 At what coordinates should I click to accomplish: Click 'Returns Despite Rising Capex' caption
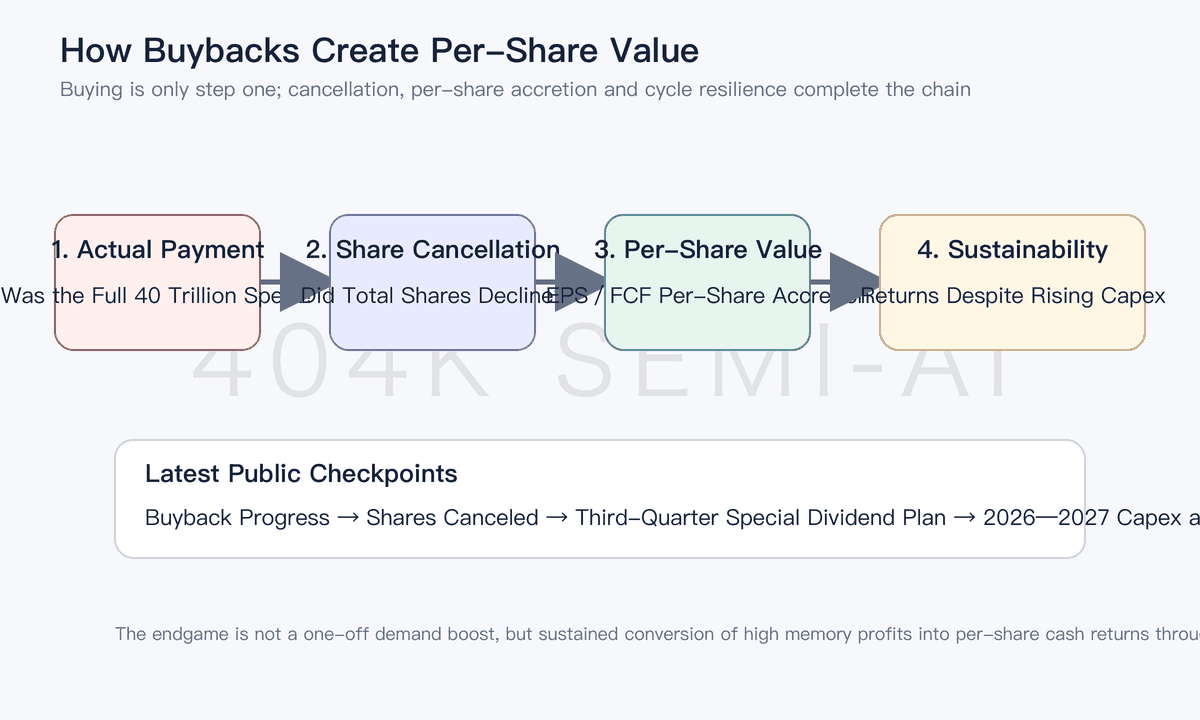[1012, 296]
